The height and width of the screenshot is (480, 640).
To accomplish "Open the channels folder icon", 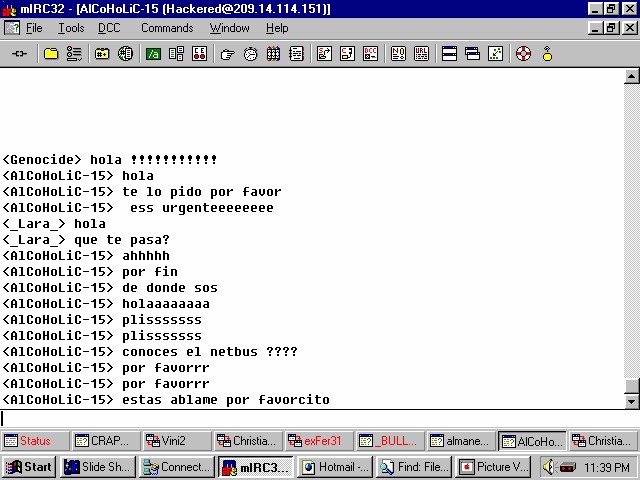I will [102, 54].
